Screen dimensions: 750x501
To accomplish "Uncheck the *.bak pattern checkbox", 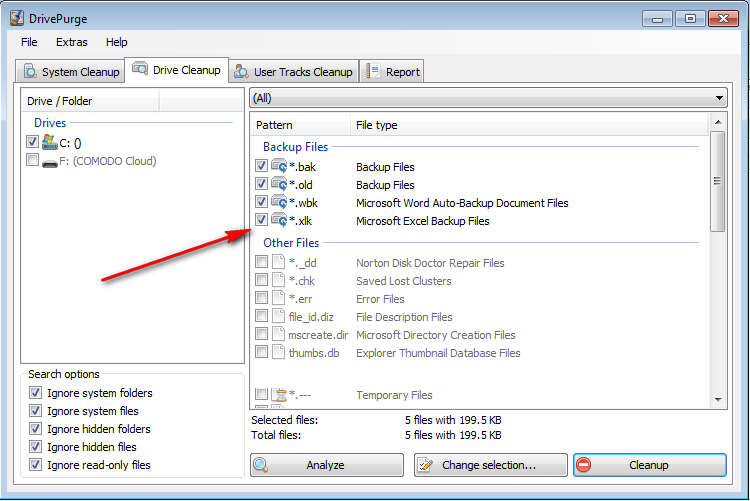I will pyautogui.click(x=261, y=166).
